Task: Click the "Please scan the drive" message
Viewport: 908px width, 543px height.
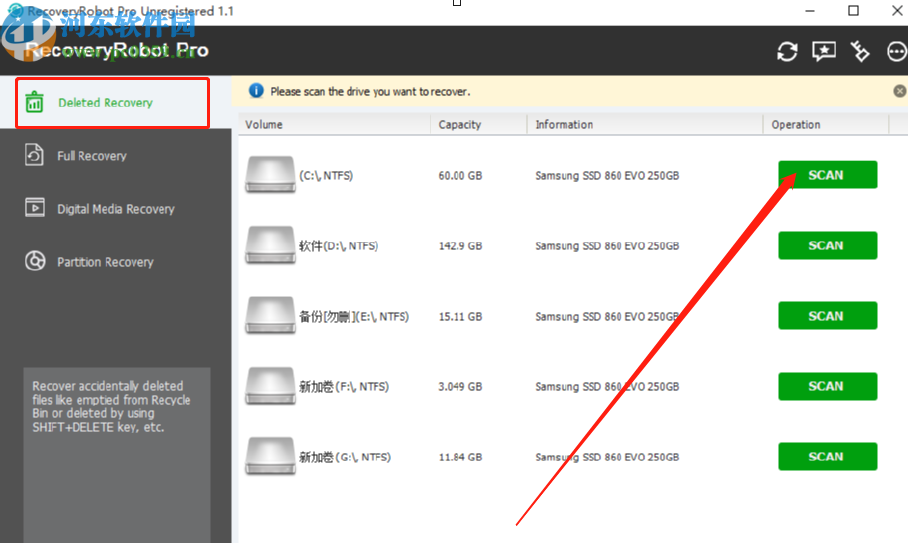Action: (371, 91)
